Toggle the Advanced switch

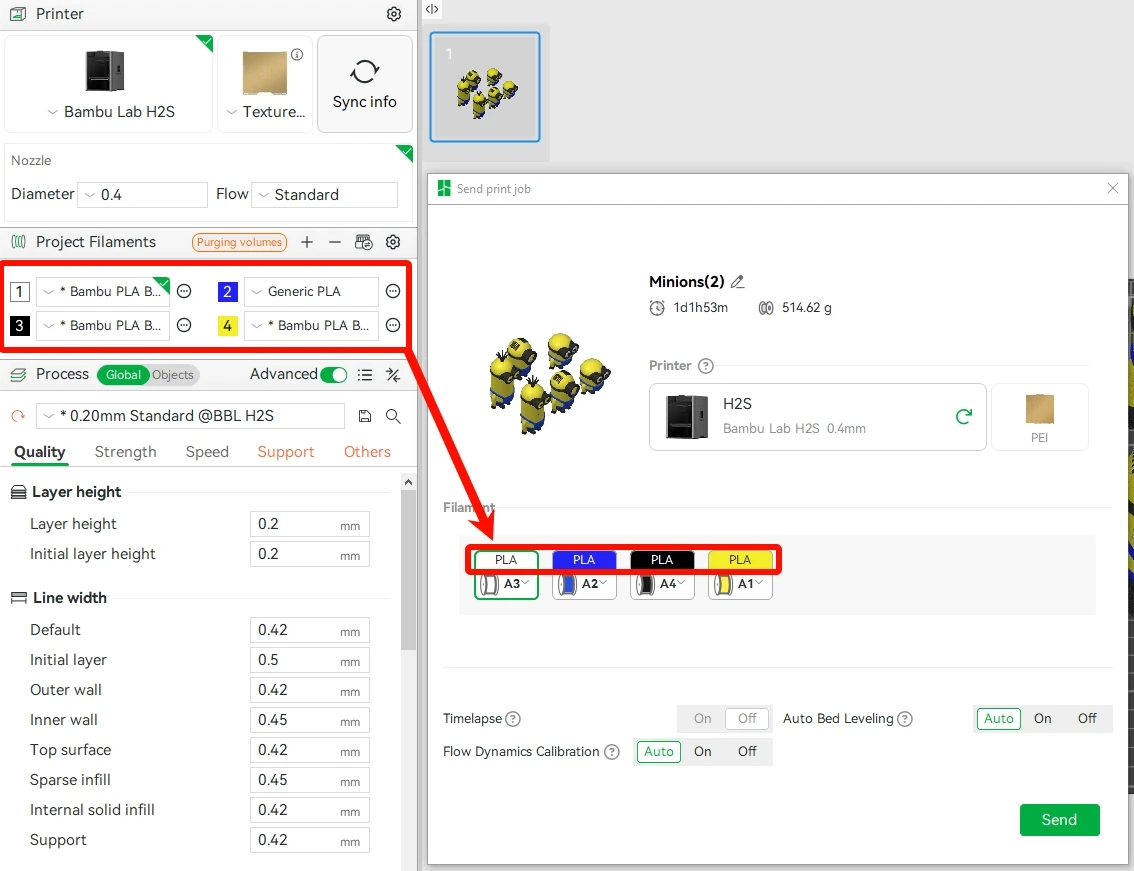[x=333, y=375]
